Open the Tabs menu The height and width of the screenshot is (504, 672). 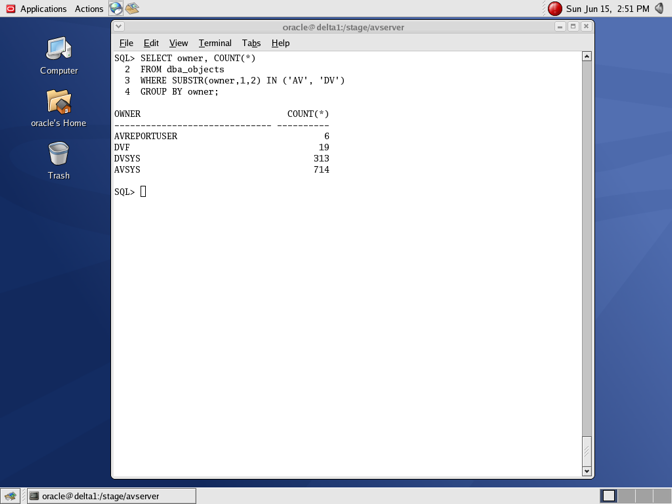point(251,43)
